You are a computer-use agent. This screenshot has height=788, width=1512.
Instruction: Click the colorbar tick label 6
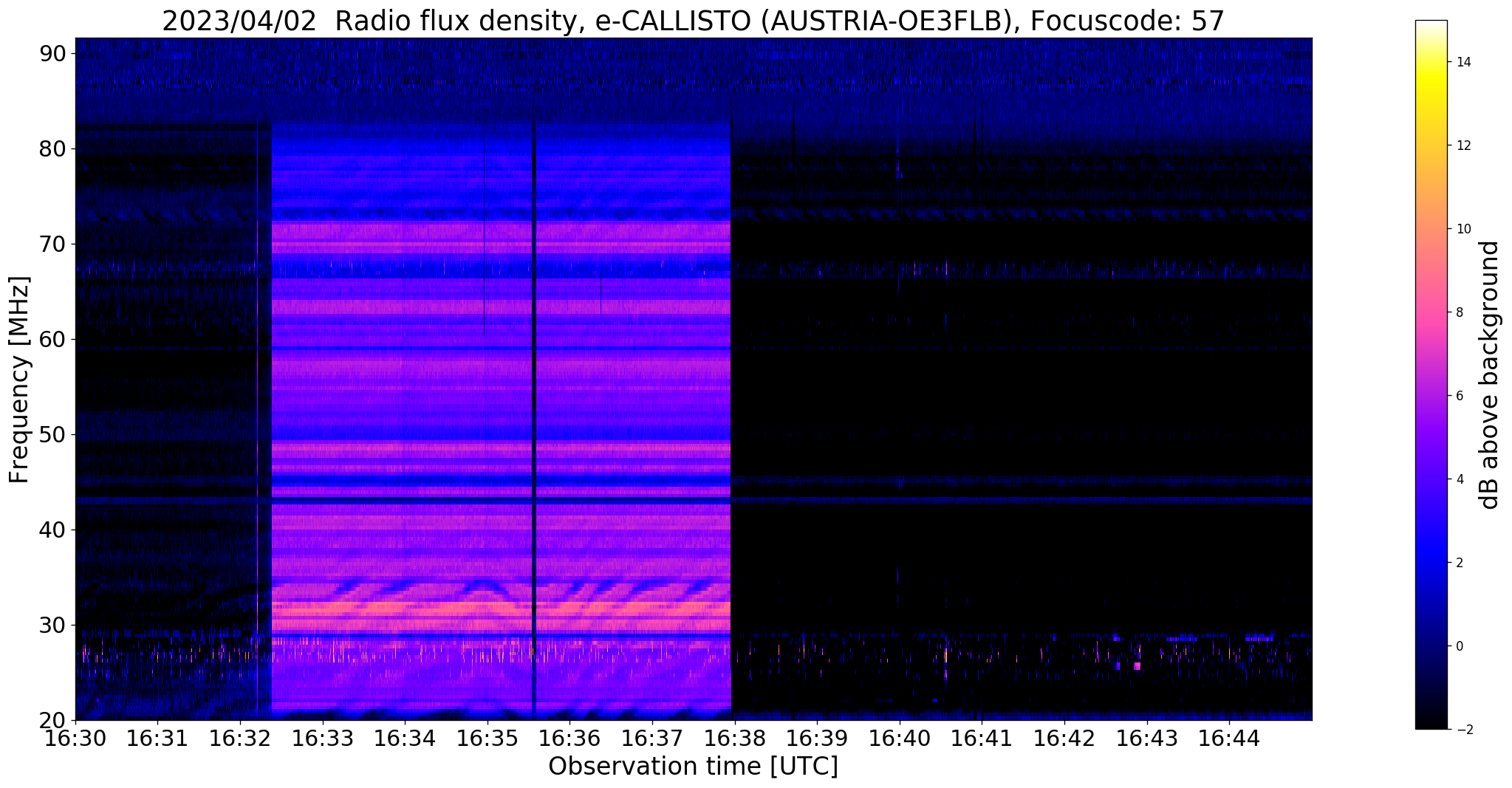click(x=1460, y=396)
